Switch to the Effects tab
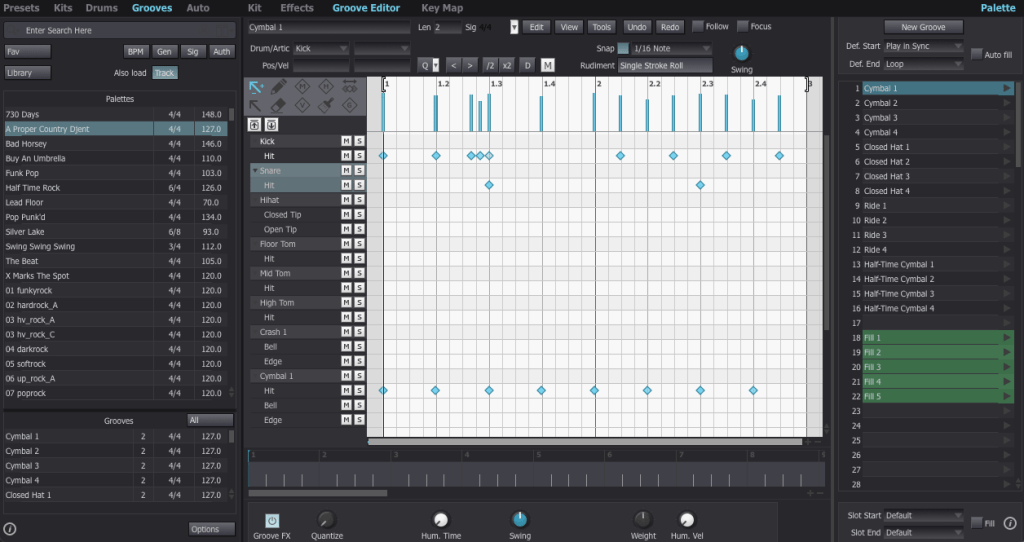The image size is (1024, 542). (x=297, y=8)
